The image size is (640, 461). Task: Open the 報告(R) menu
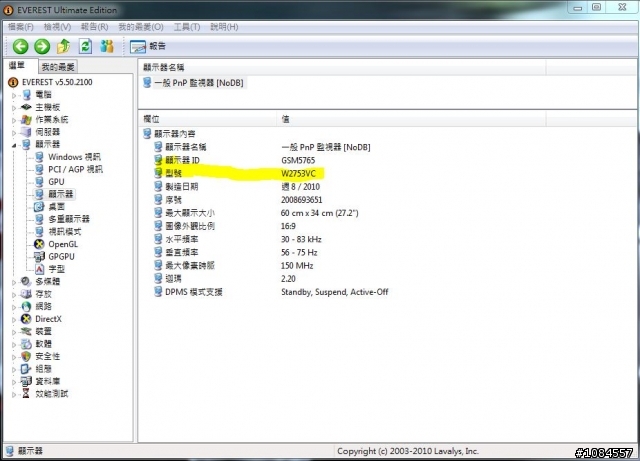[94, 27]
